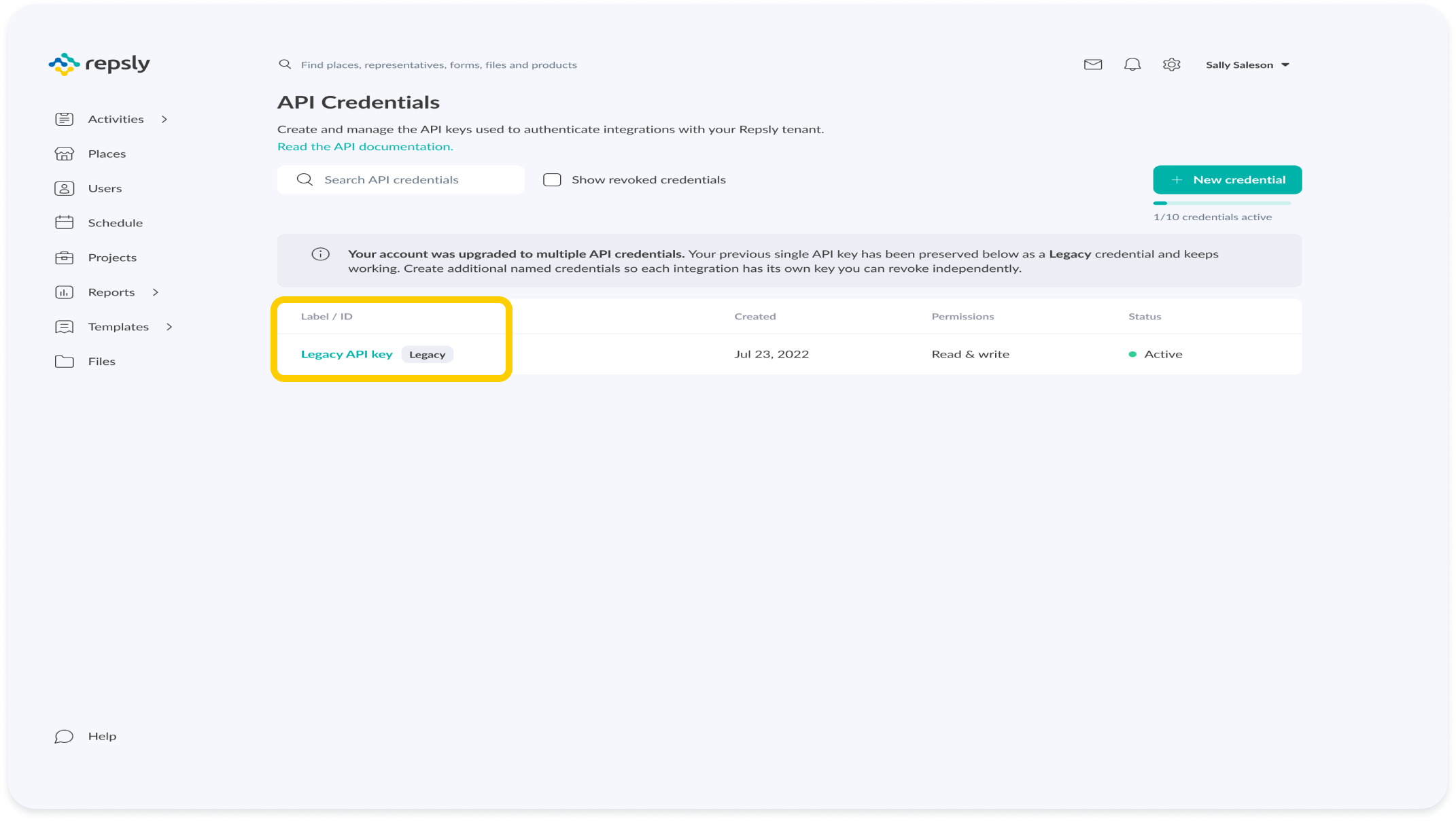The height and width of the screenshot is (821, 1456).
Task: Select Schedule in sidebar
Action: 115,223
